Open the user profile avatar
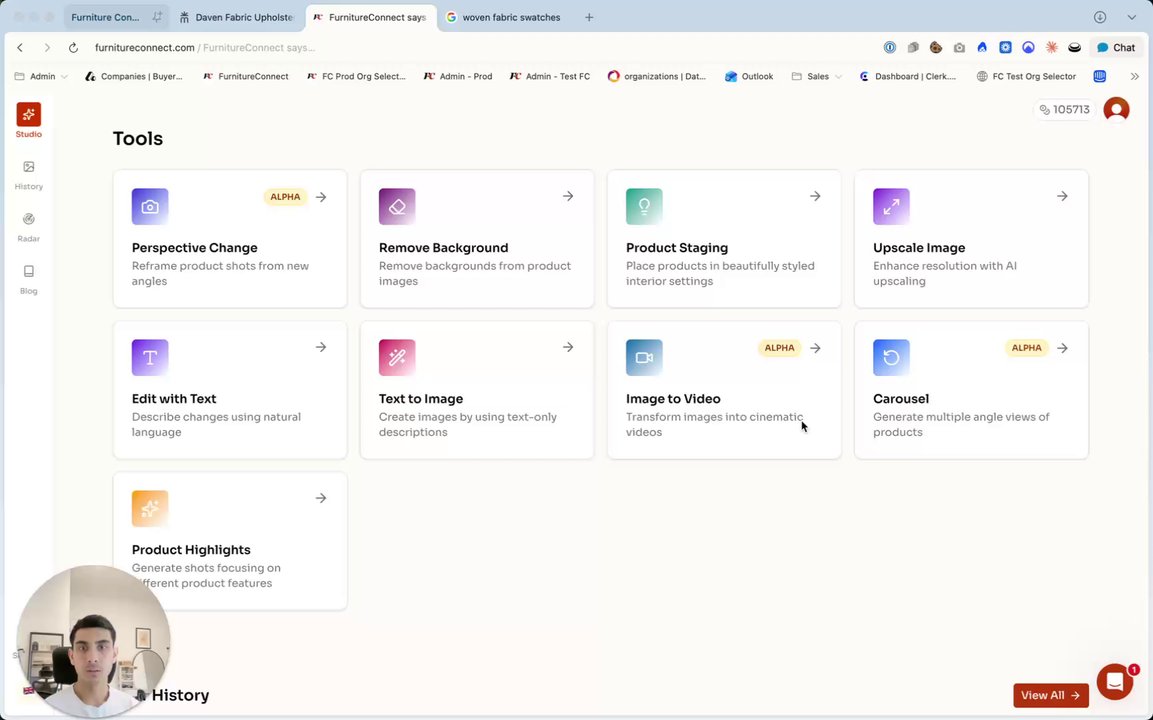 [1116, 110]
